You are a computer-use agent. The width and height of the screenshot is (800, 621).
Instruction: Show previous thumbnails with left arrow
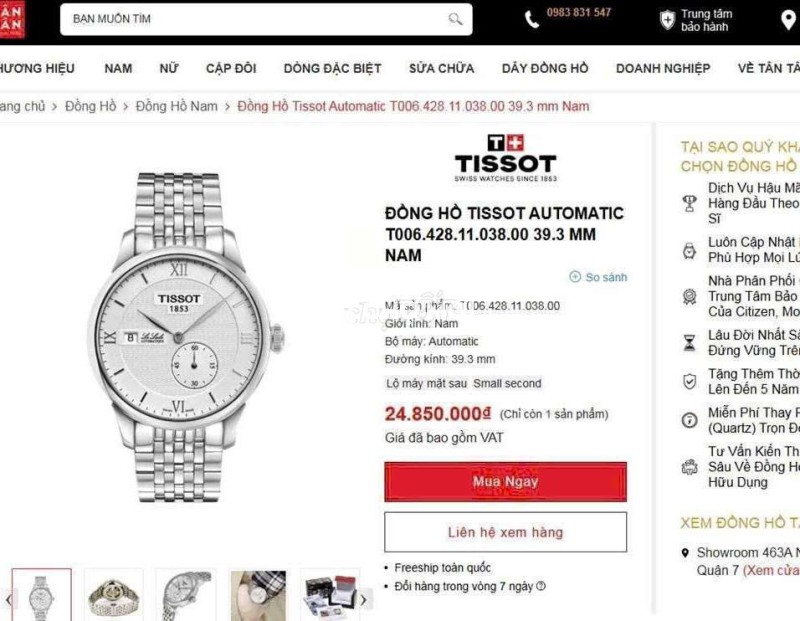8,600
